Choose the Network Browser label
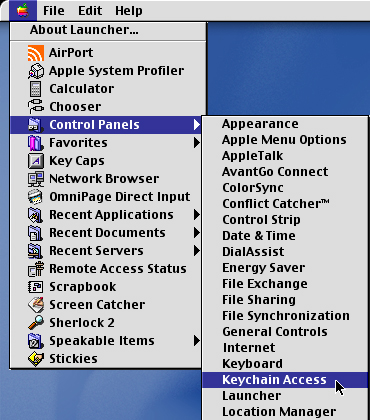The height and width of the screenshot is (420, 370). [x=104, y=179]
